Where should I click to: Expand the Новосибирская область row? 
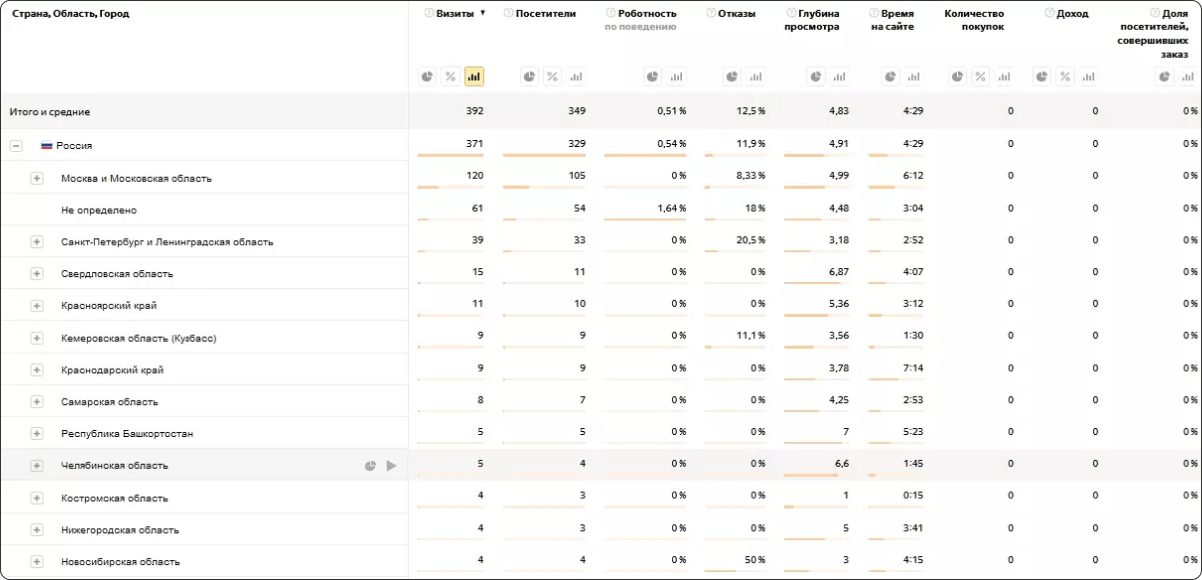click(x=37, y=561)
